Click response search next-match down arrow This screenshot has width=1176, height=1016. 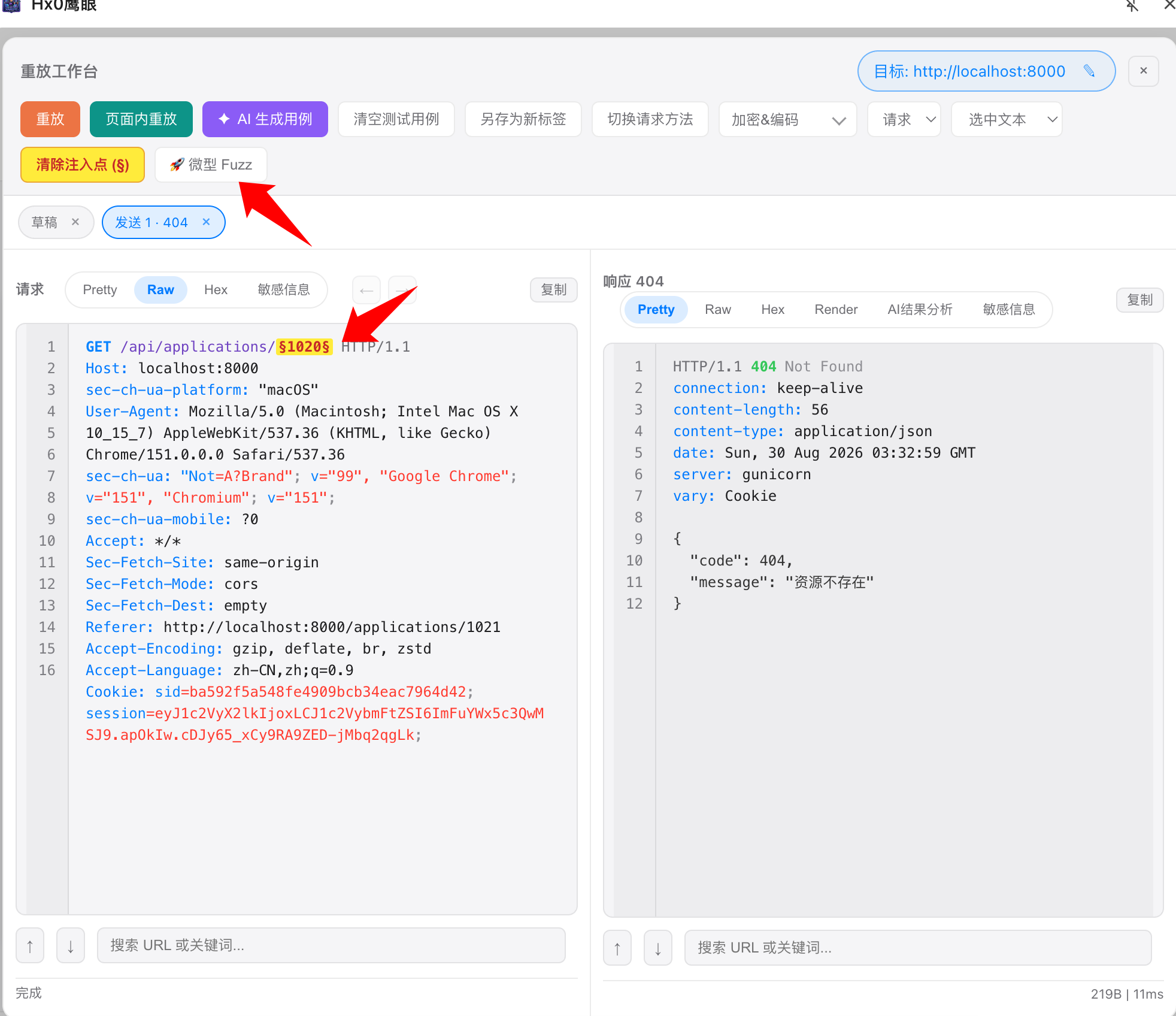pyautogui.click(x=658, y=948)
